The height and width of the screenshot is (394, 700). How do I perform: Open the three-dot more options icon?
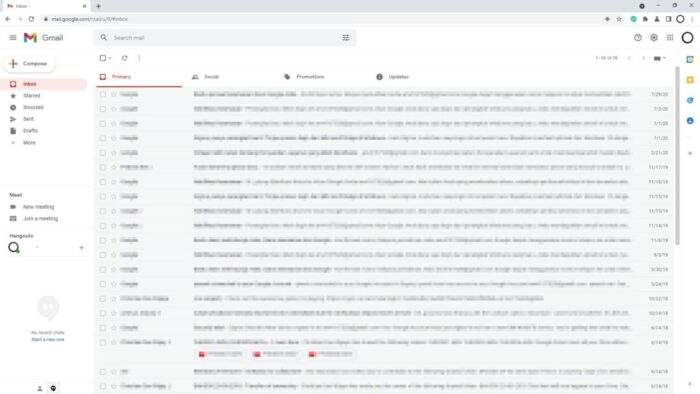[x=139, y=58]
